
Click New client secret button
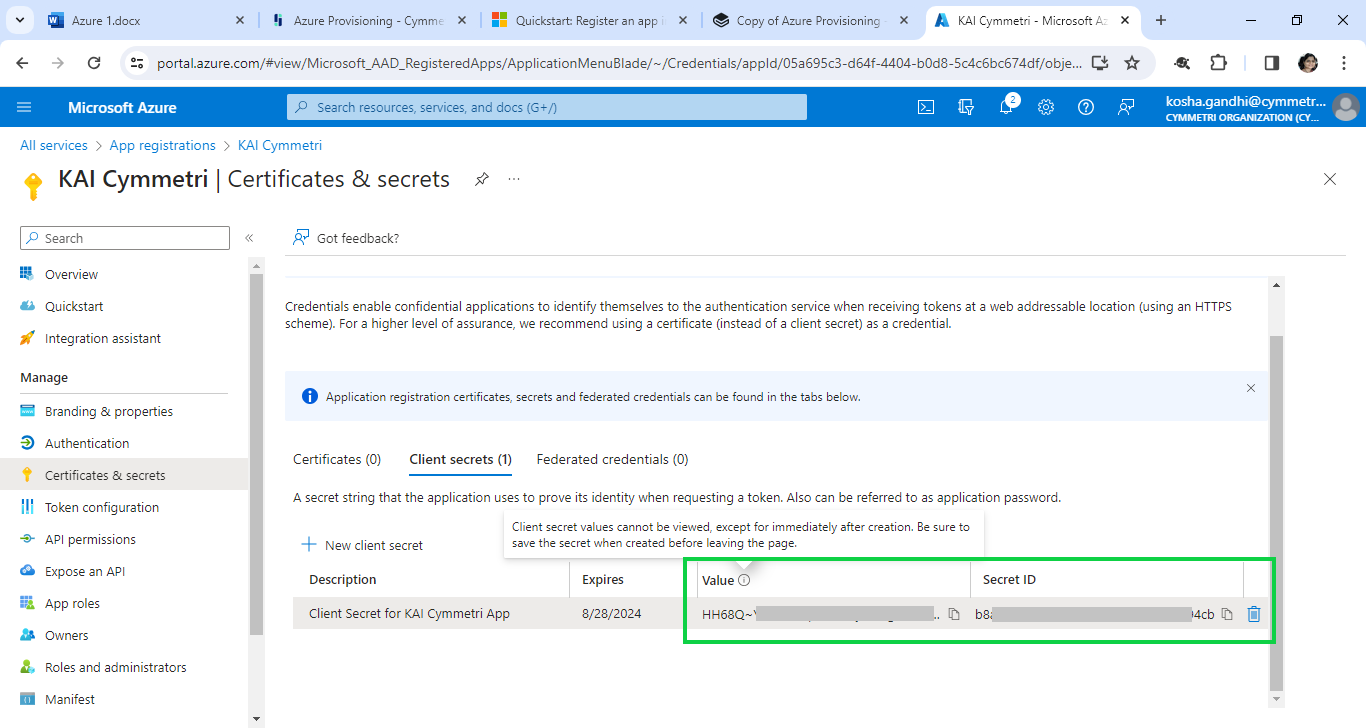coord(362,545)
